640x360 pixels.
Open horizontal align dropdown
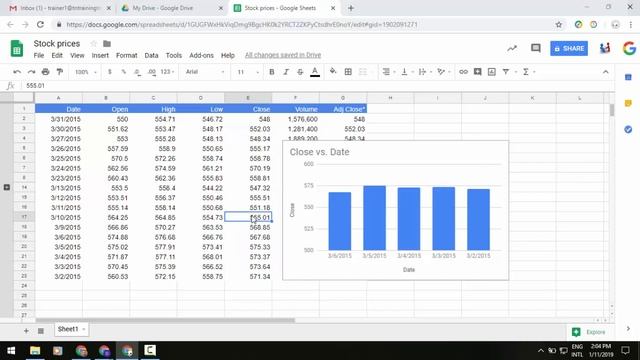pyautogui.click(x=389, y=72)
